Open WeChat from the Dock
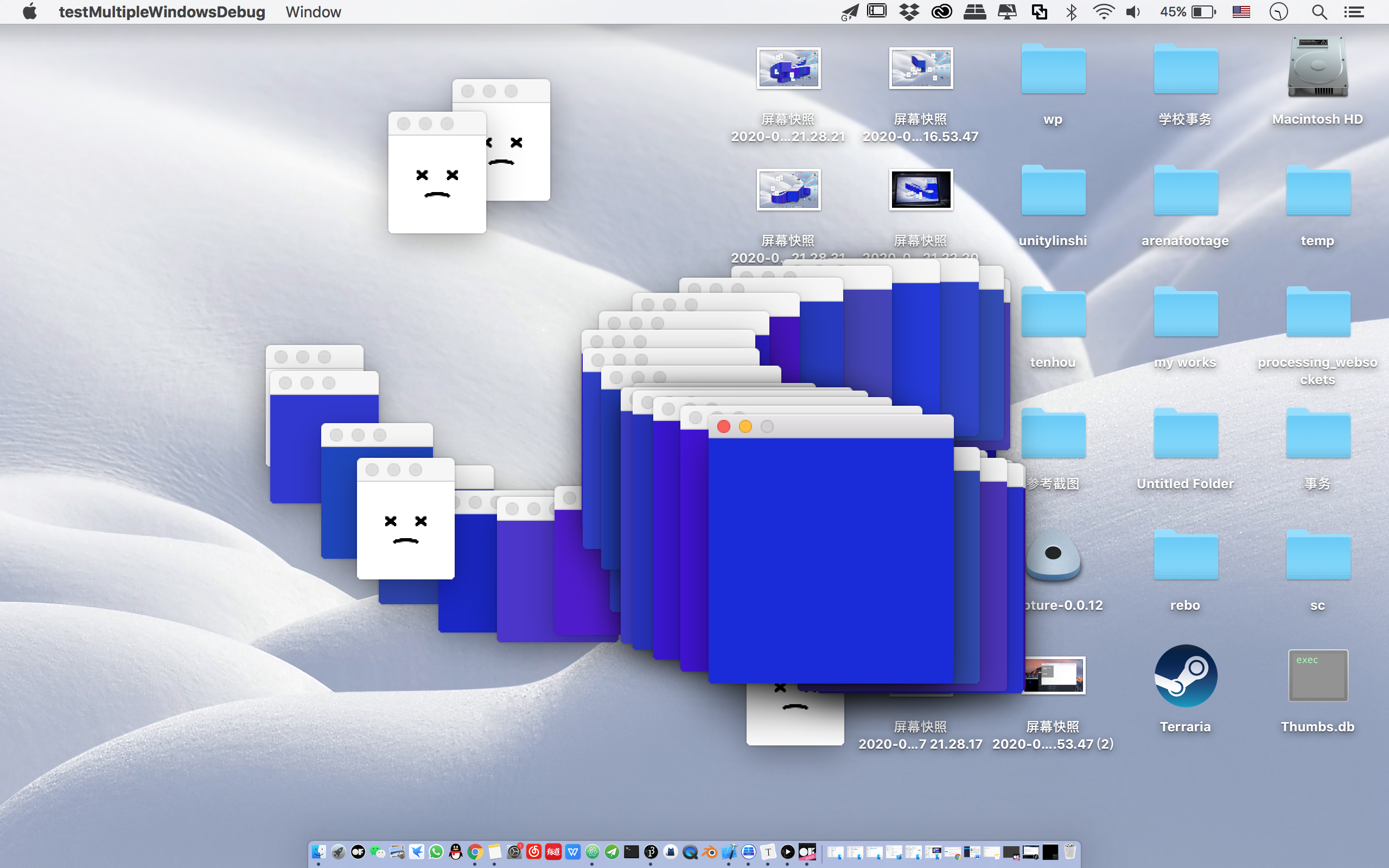 pyautogui.click(x=378, y=852)
